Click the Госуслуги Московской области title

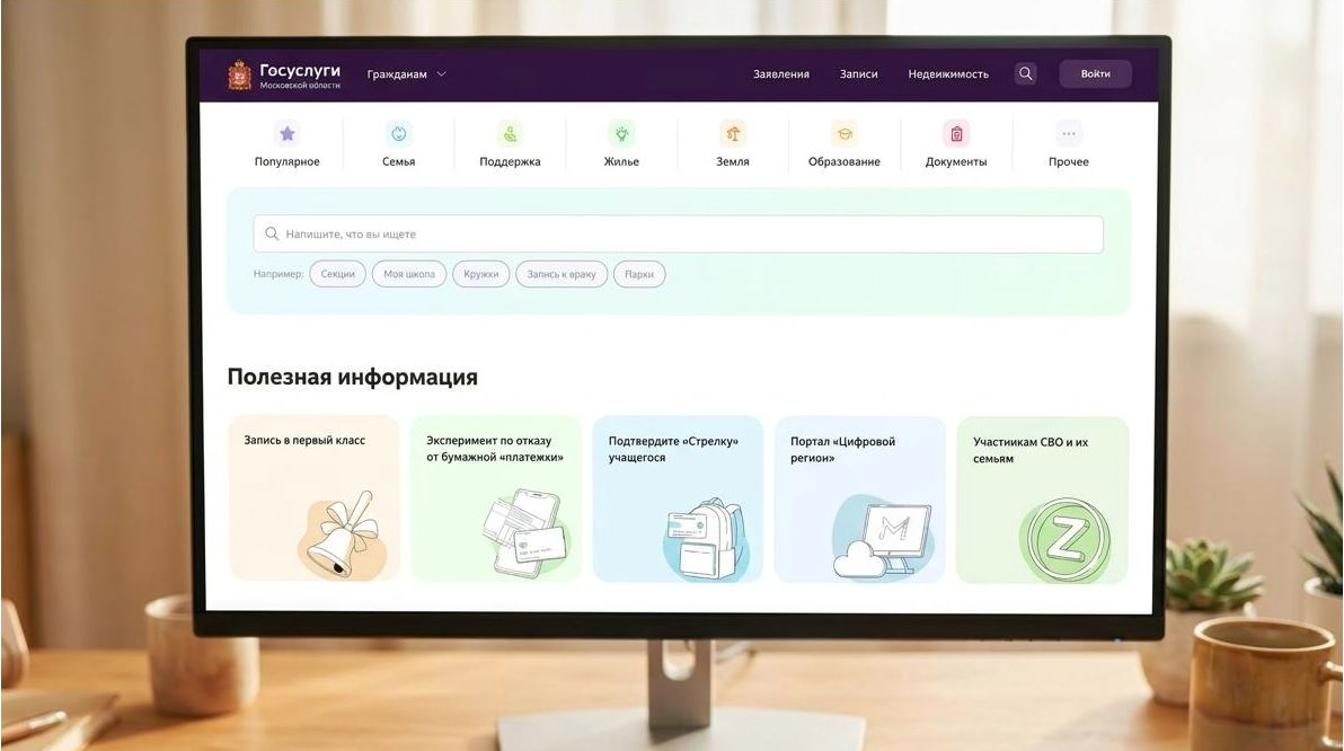coord(300,76)
